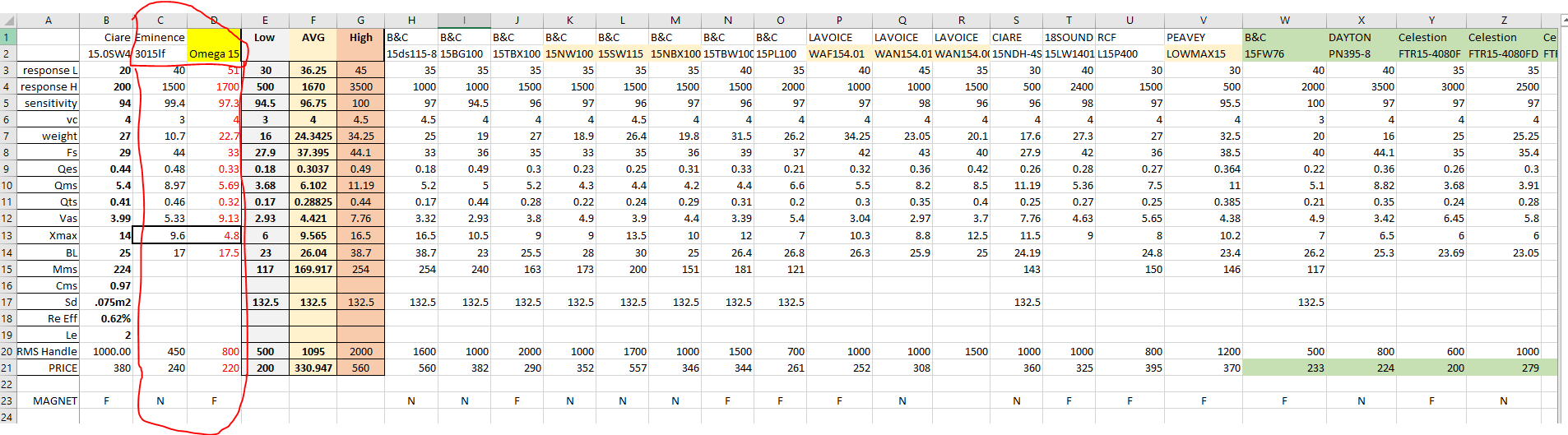Viewport: 1568px width, 435px height.
Task: Click the '.075m2' Sd value
Action: click(x=106, y=302)
